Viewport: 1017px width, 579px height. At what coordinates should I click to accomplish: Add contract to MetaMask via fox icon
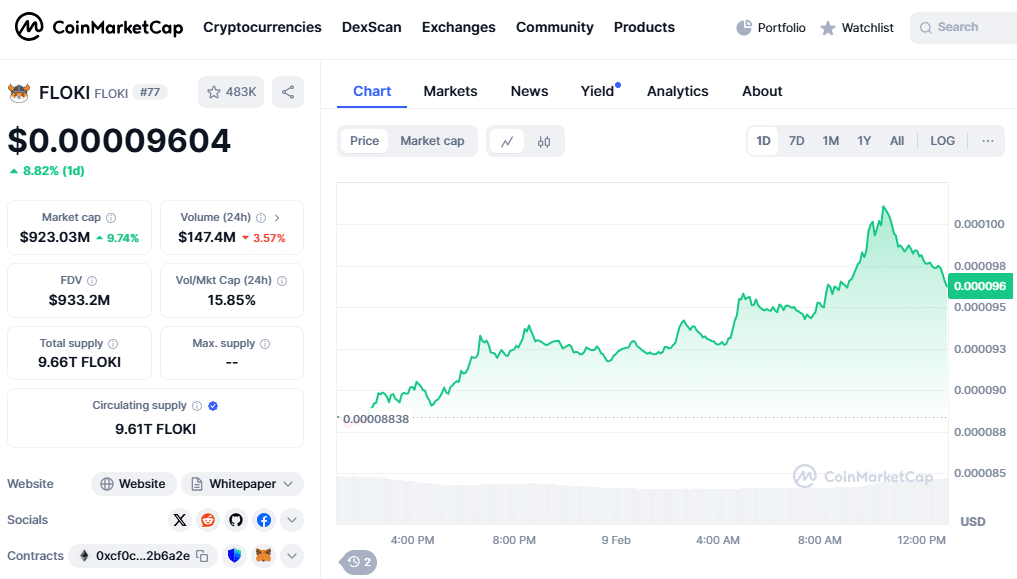(x=264, y=556)
